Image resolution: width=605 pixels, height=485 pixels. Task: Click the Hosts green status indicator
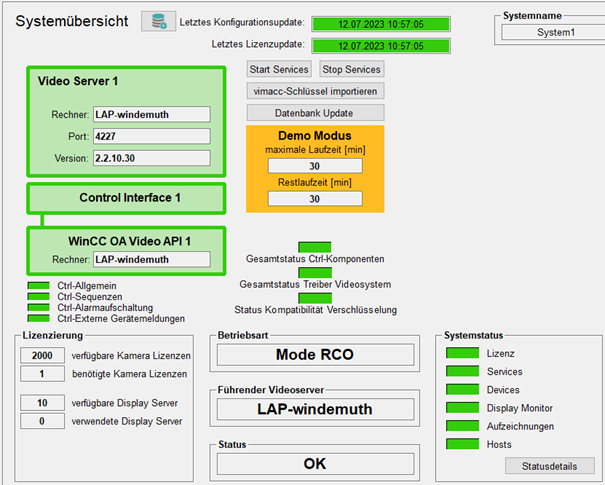point(461,443)
